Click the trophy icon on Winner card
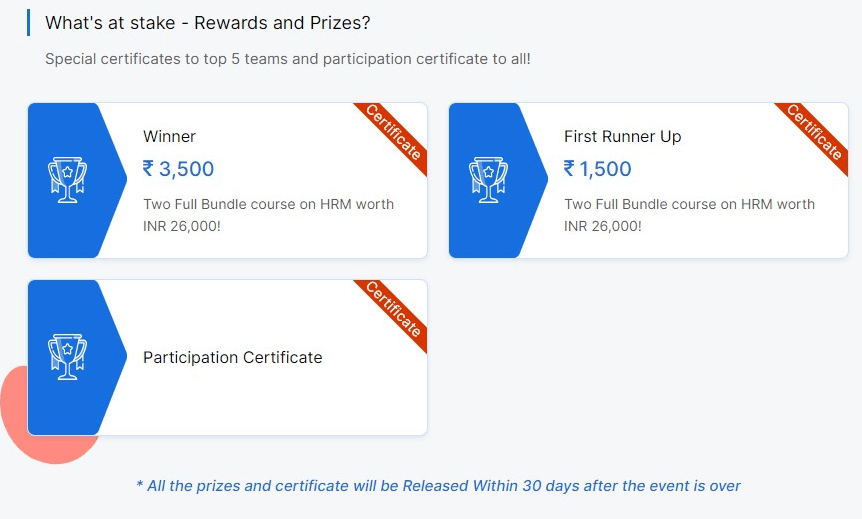Viewport: 862px width, 519px height. click(x=67, y=180)
